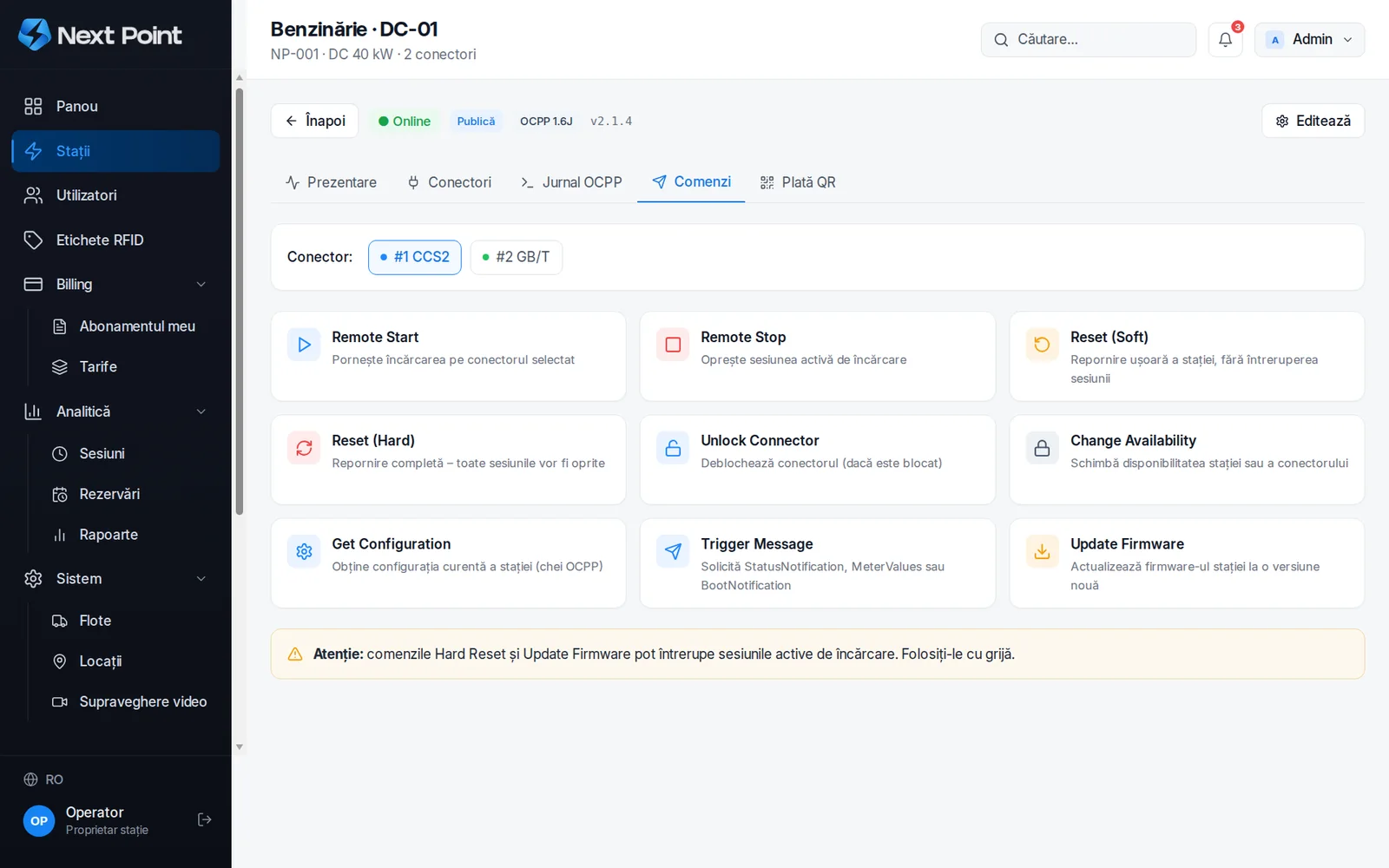Open the Admin account dropdown
The width and height of the screenshot is (1389, 868).
click(x=1309, y=40)
